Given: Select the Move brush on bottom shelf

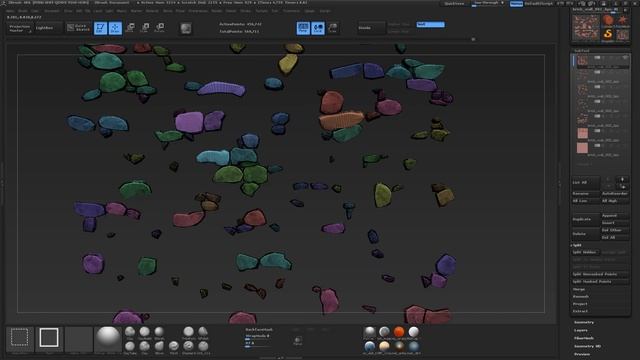Looking at the screenshot, I should point(159,347).
